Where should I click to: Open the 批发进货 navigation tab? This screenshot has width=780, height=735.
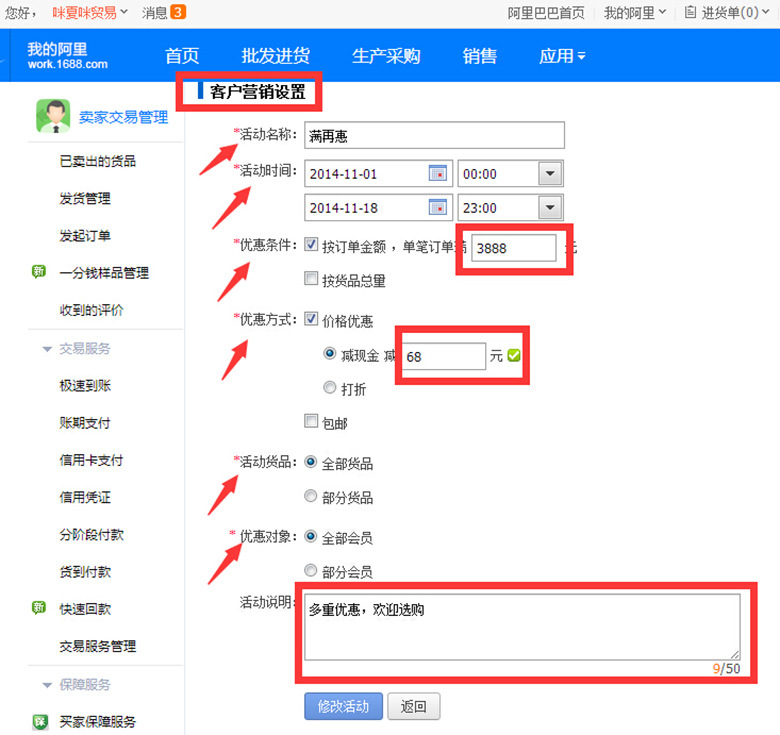coord(275,56)
